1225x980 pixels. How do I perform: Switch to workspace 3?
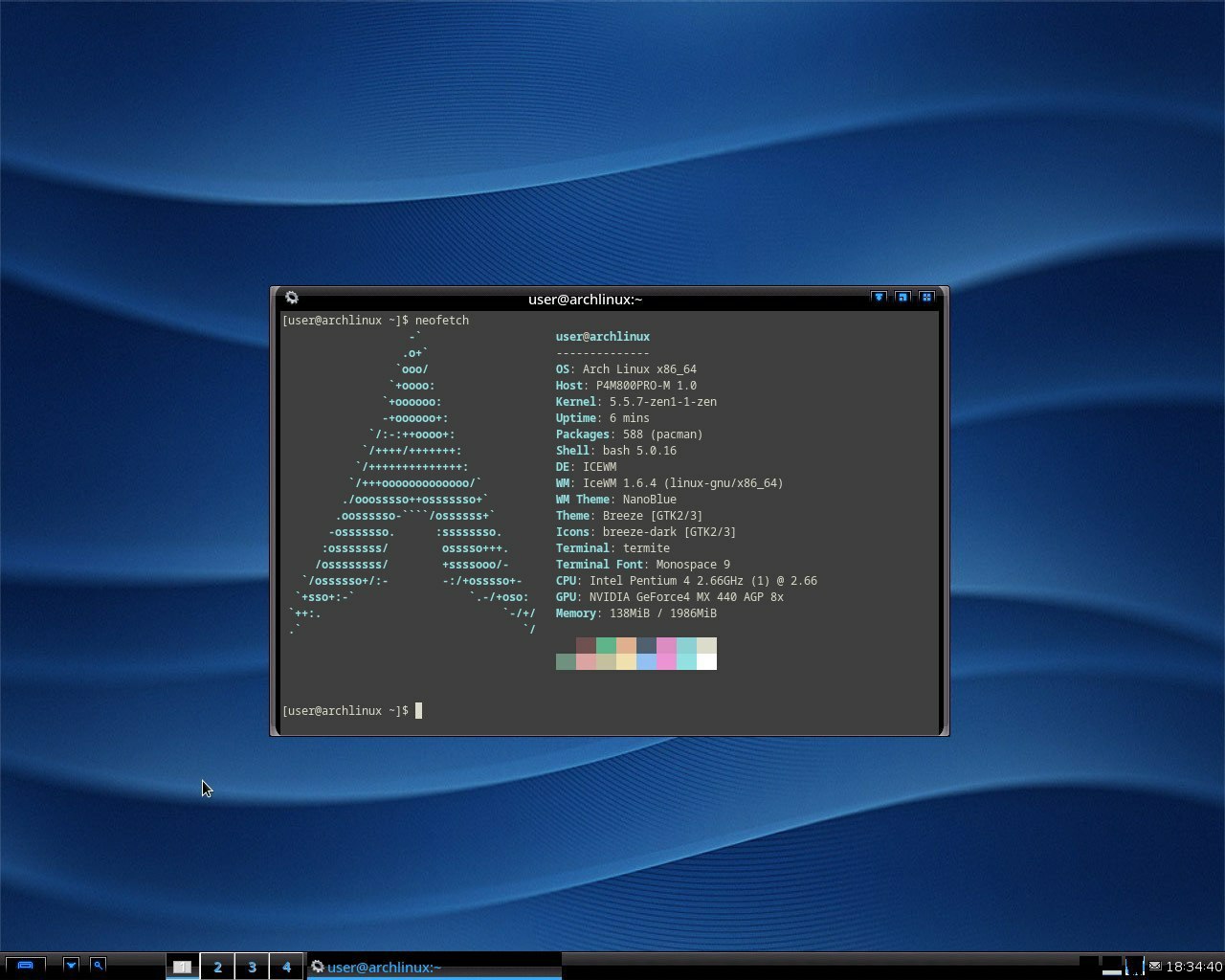252,967
